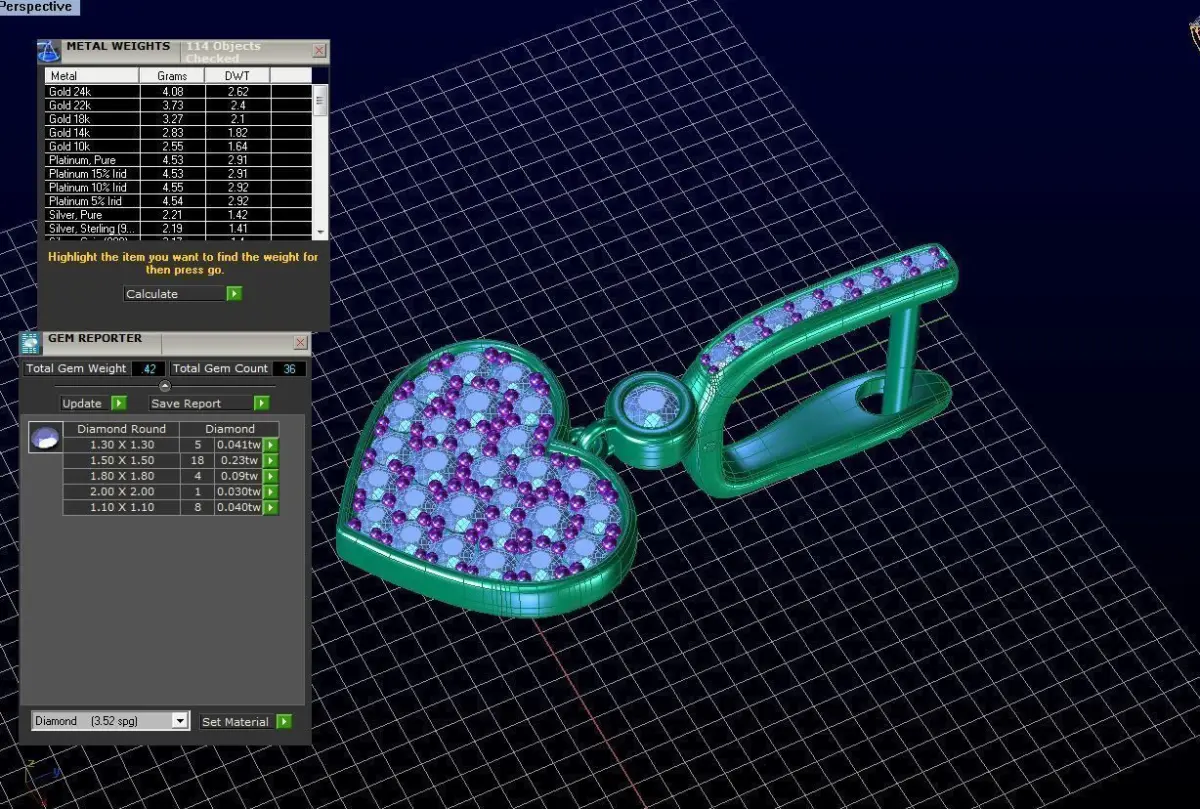
Task: Select the Gold 10k row
Action: click(x=179, y=146)
